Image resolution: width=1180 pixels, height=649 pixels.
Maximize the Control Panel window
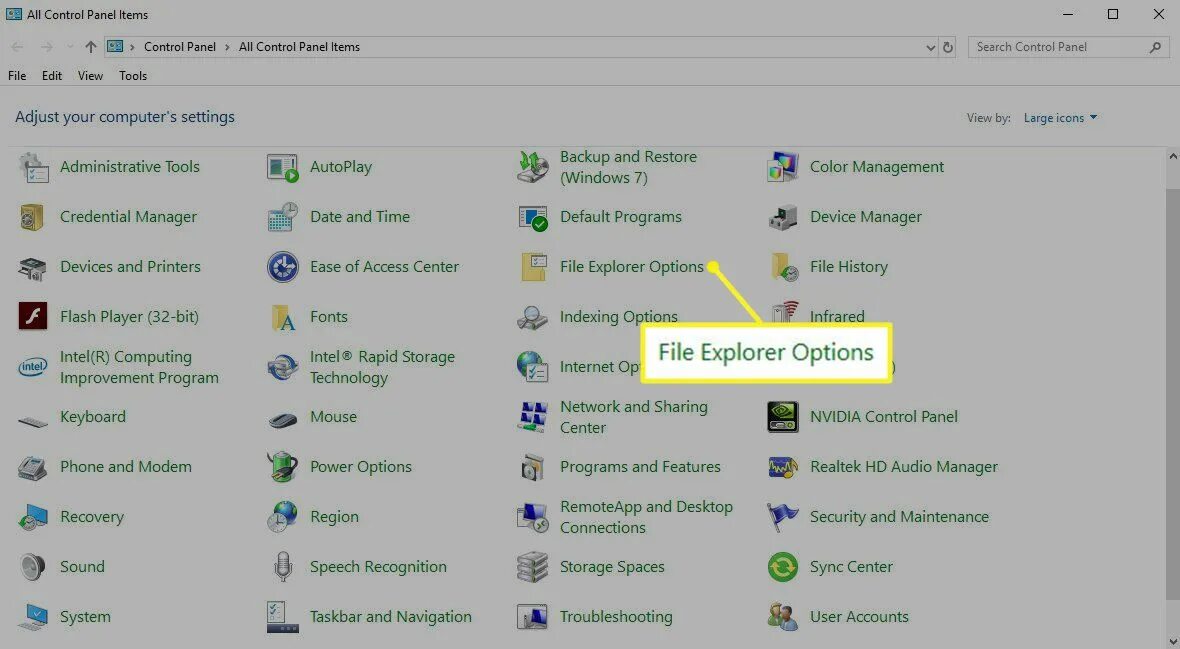click(1113, 14)
